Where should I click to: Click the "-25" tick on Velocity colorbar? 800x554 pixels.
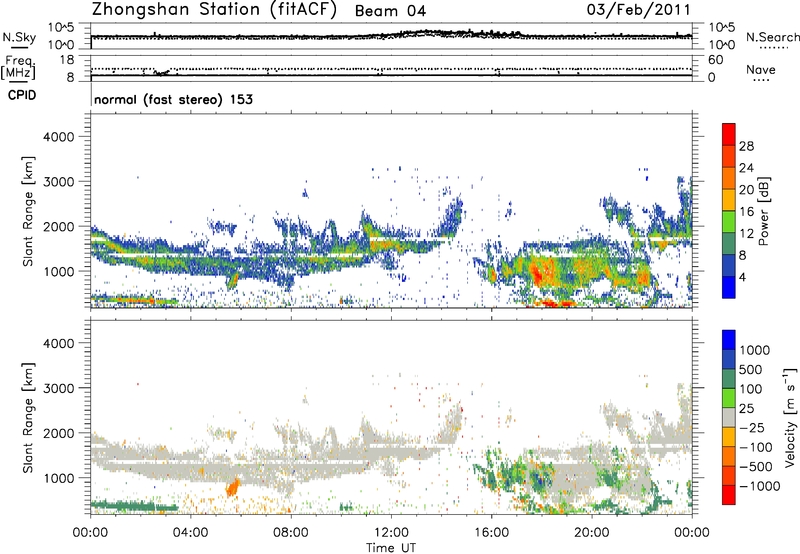click(752, 427)
